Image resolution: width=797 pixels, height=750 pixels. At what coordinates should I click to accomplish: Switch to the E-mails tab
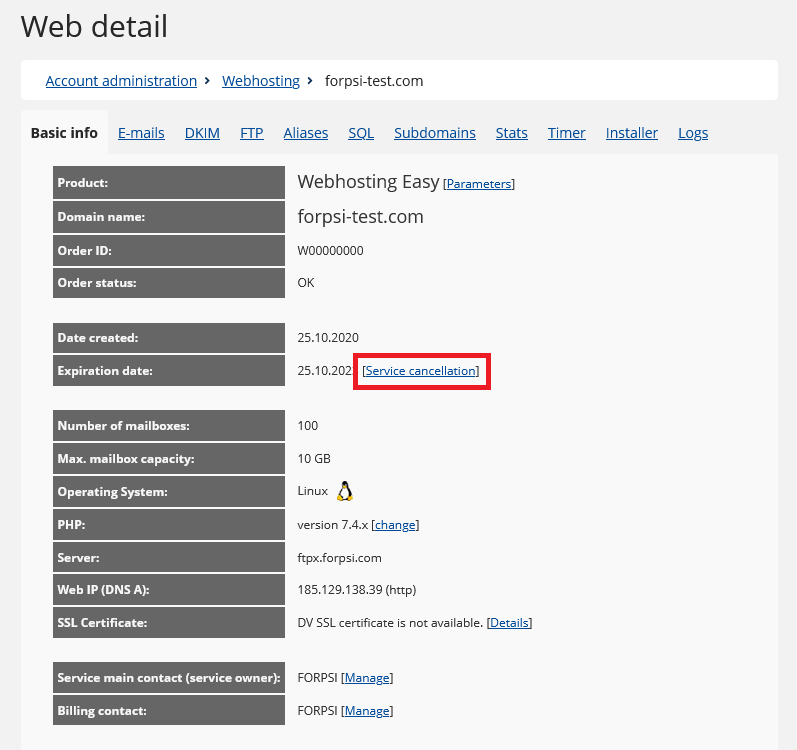[x=141, y=133]
